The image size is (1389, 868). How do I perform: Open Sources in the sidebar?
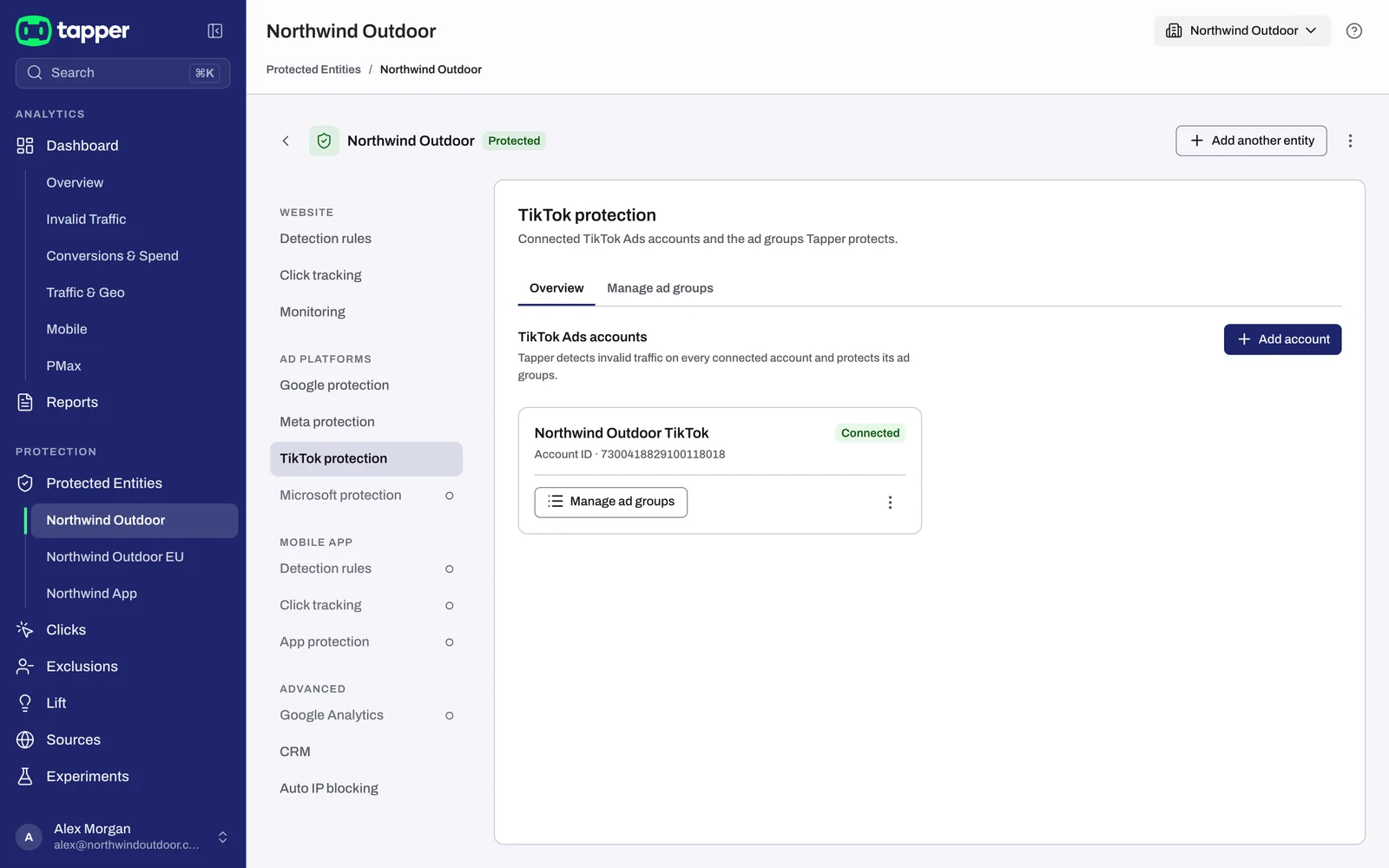coord(122,740)
